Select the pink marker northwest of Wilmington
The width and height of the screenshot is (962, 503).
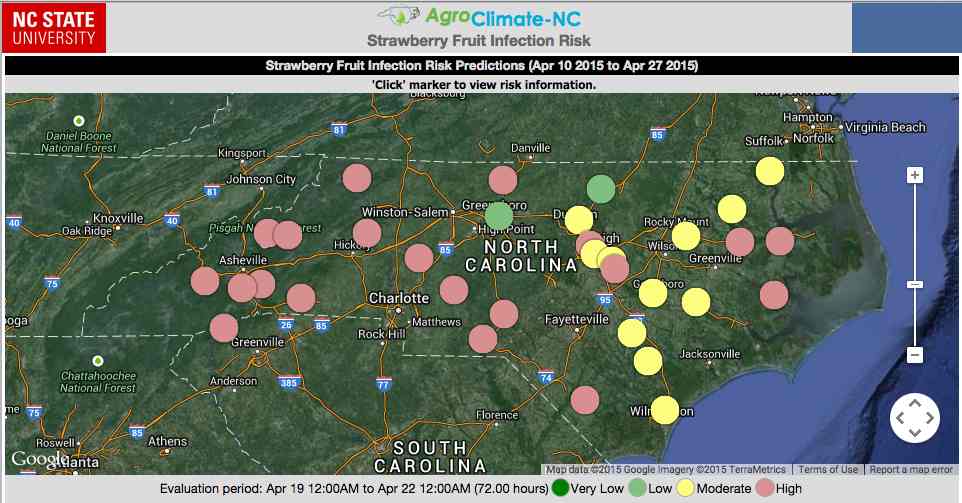click(x=585, y=400)
